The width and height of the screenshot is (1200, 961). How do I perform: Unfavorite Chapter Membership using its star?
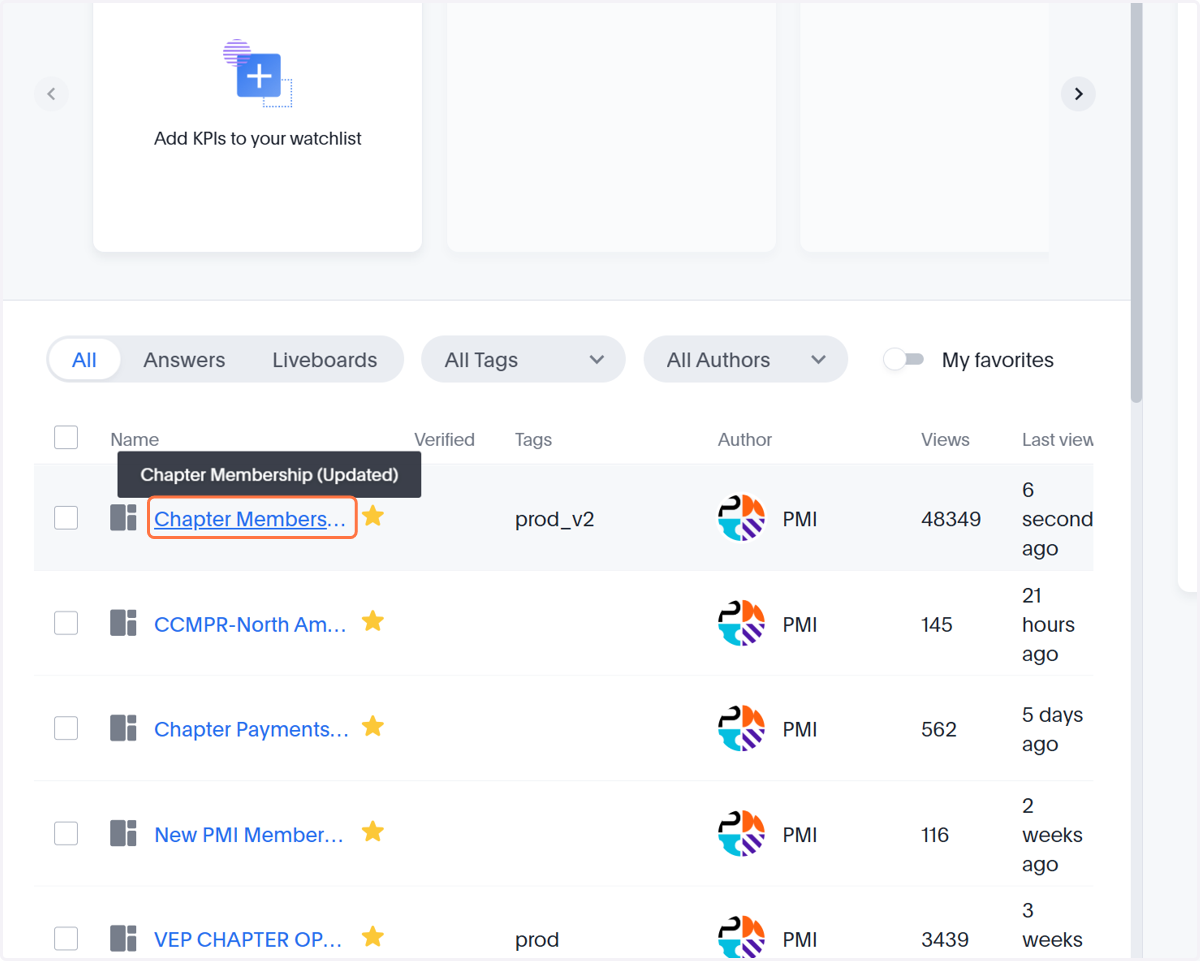tap(373, 516)
